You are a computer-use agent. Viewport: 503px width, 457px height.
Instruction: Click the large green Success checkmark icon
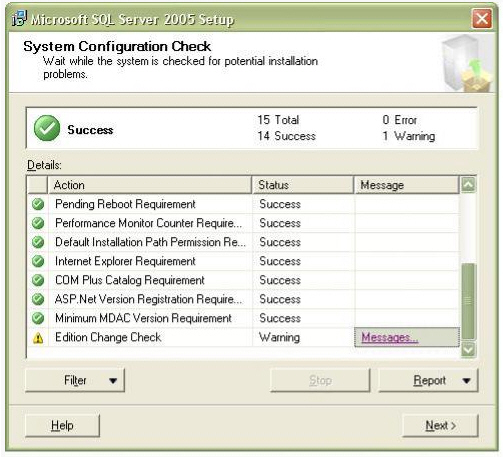coord(47,128)
